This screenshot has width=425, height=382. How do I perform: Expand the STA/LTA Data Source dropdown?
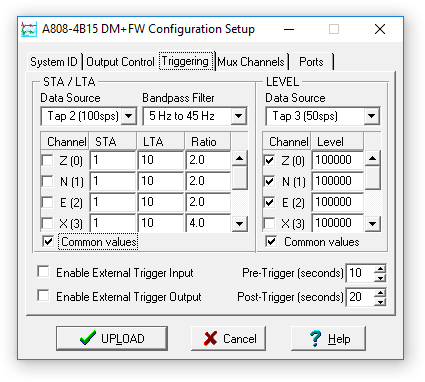[129, 116]
